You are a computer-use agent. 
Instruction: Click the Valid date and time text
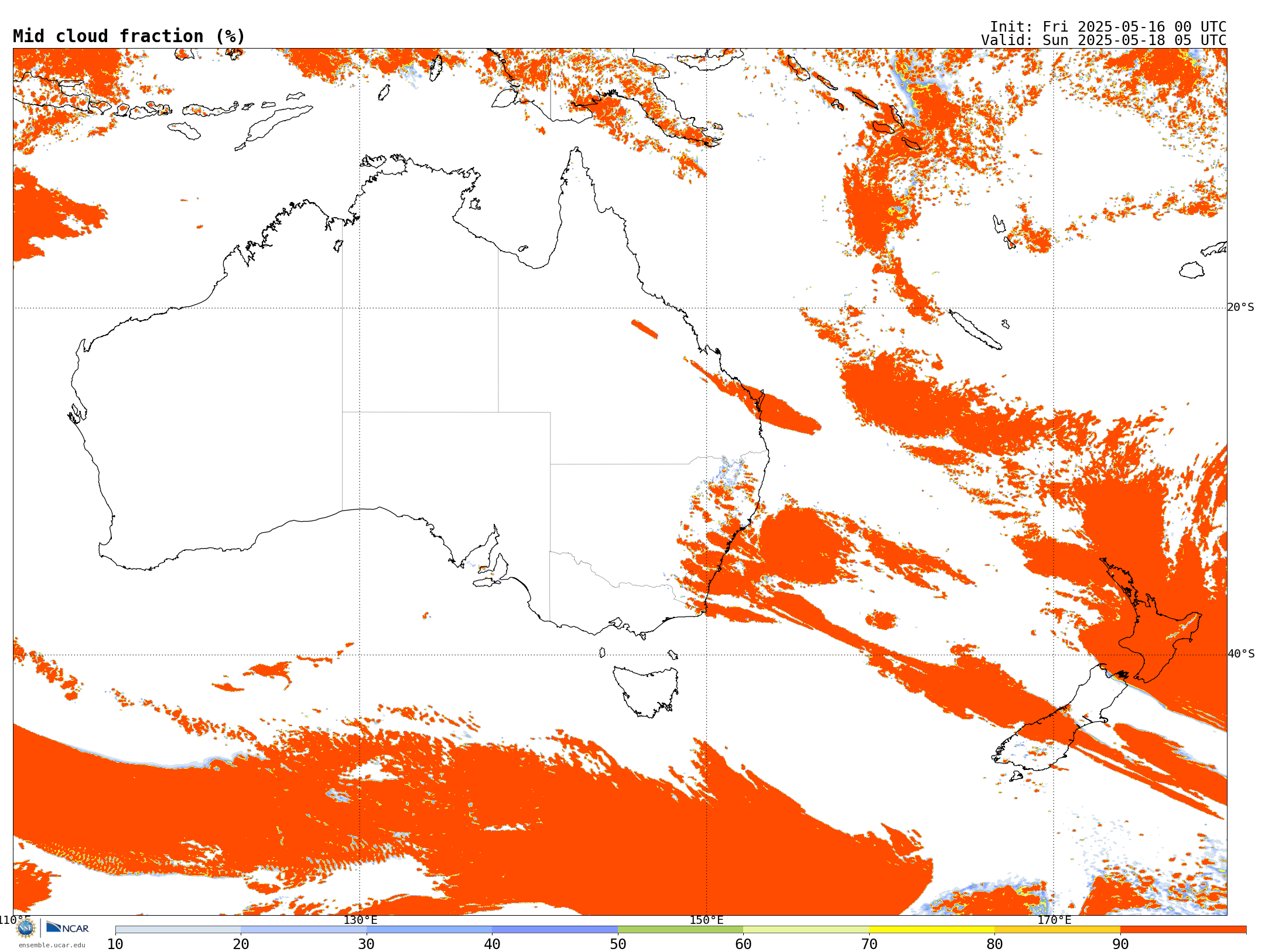tap(1104, 40)
